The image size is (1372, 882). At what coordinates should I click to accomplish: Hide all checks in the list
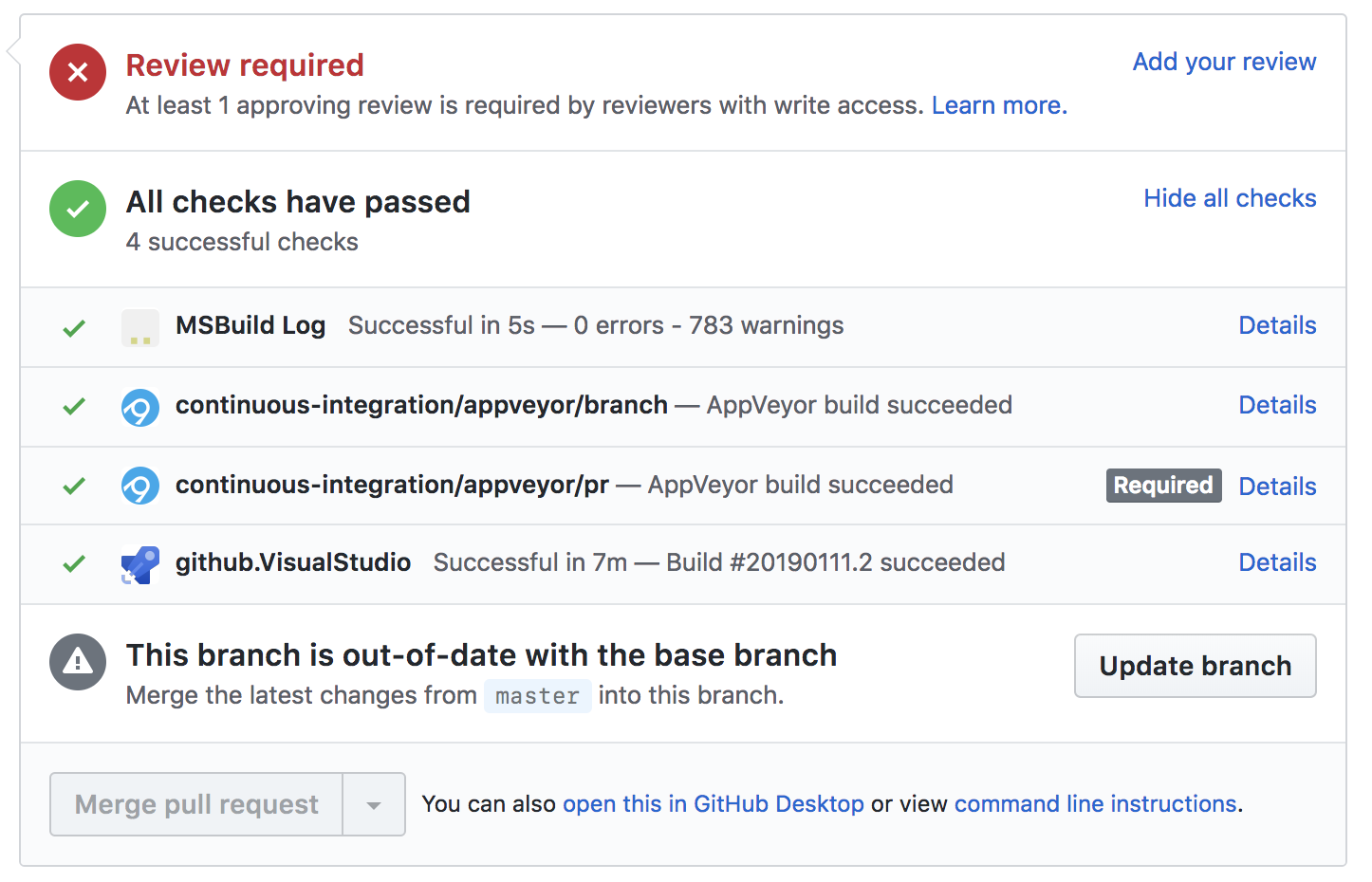pos(1230,198)
